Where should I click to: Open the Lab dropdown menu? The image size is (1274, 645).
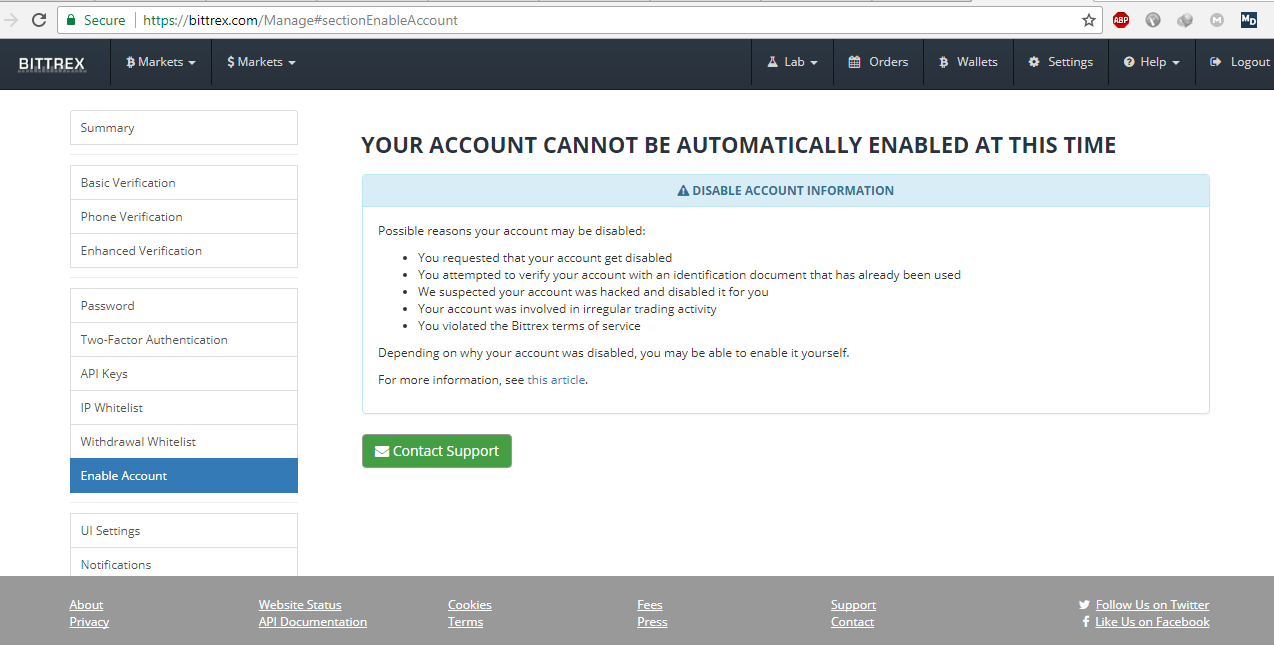click(792, 62)
